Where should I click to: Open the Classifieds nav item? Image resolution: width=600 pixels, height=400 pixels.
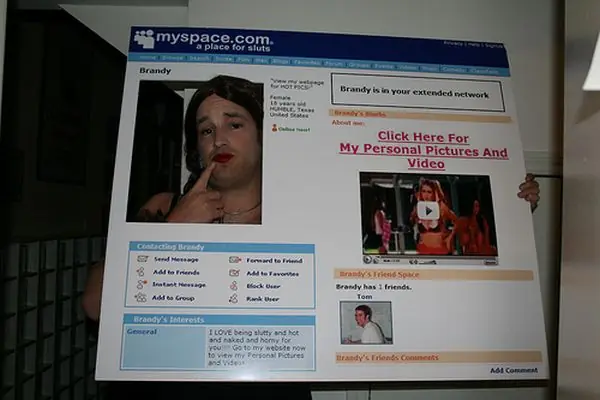click(x=484, y=70)
